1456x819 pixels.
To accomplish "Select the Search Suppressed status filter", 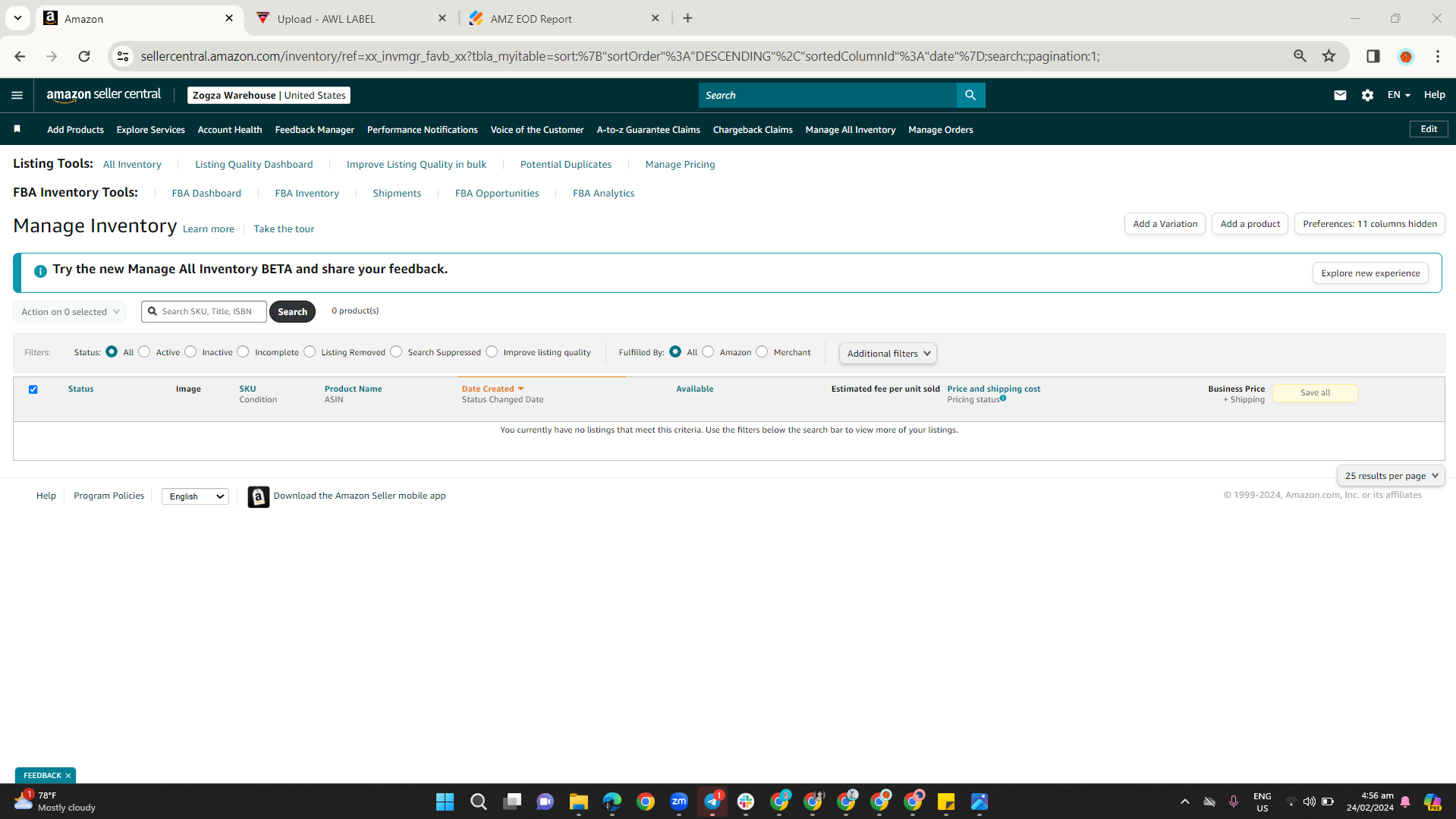I will pyautogui.click(x=396, y=352).
